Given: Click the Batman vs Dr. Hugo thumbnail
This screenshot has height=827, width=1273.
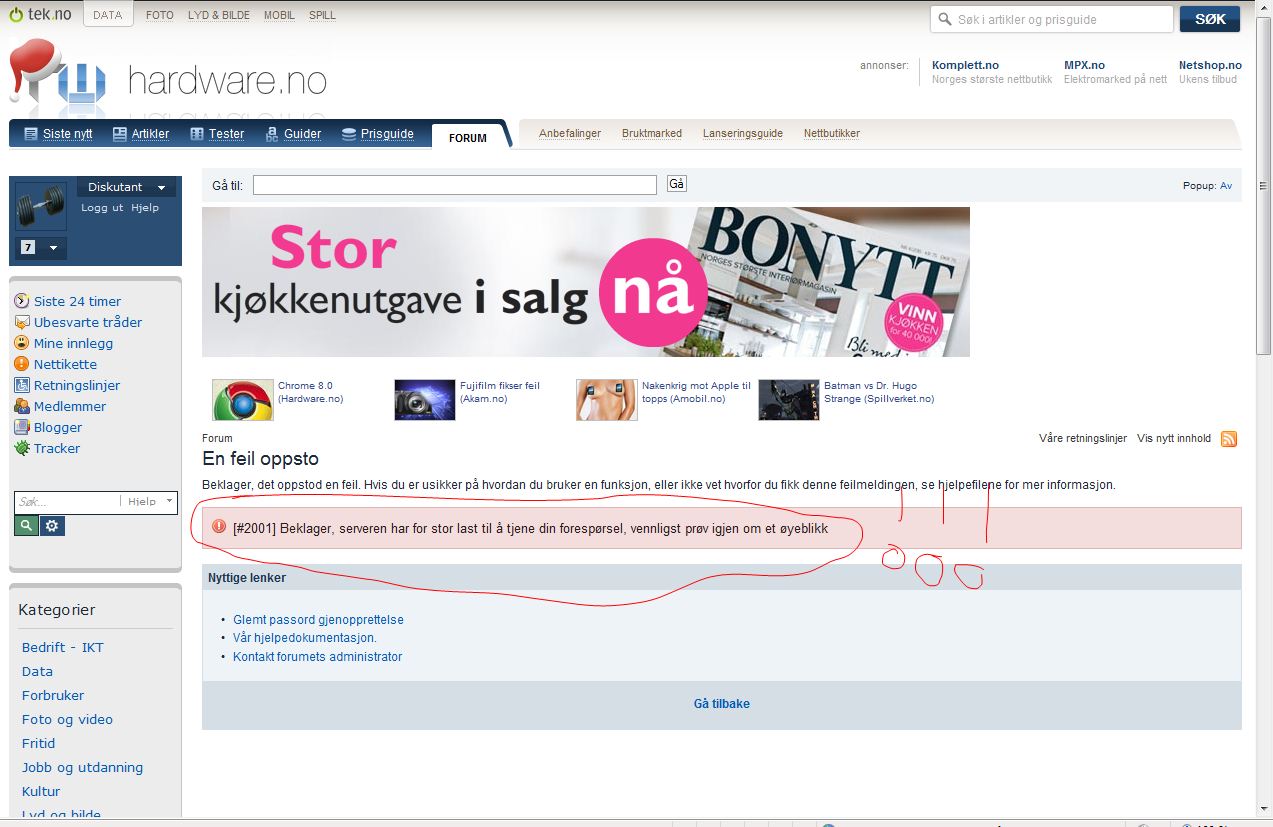Looking at the screenshot, I should (x=788, y=400).
